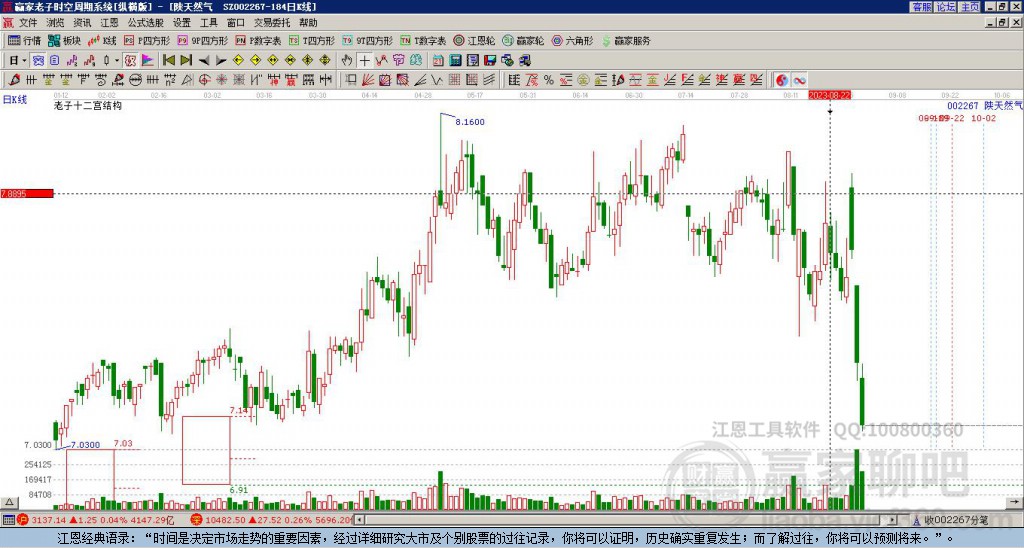Open 赢家服务 with the dollar icon
This screenshot has width=1024, height=548.
626,40
